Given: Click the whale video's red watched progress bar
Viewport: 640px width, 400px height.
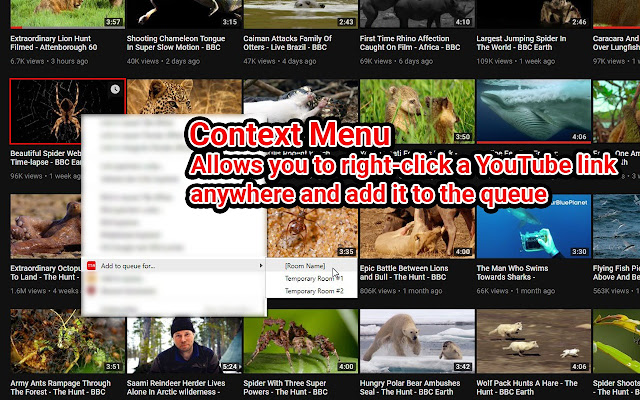Looking at the screenshot, I should (533, 142).
